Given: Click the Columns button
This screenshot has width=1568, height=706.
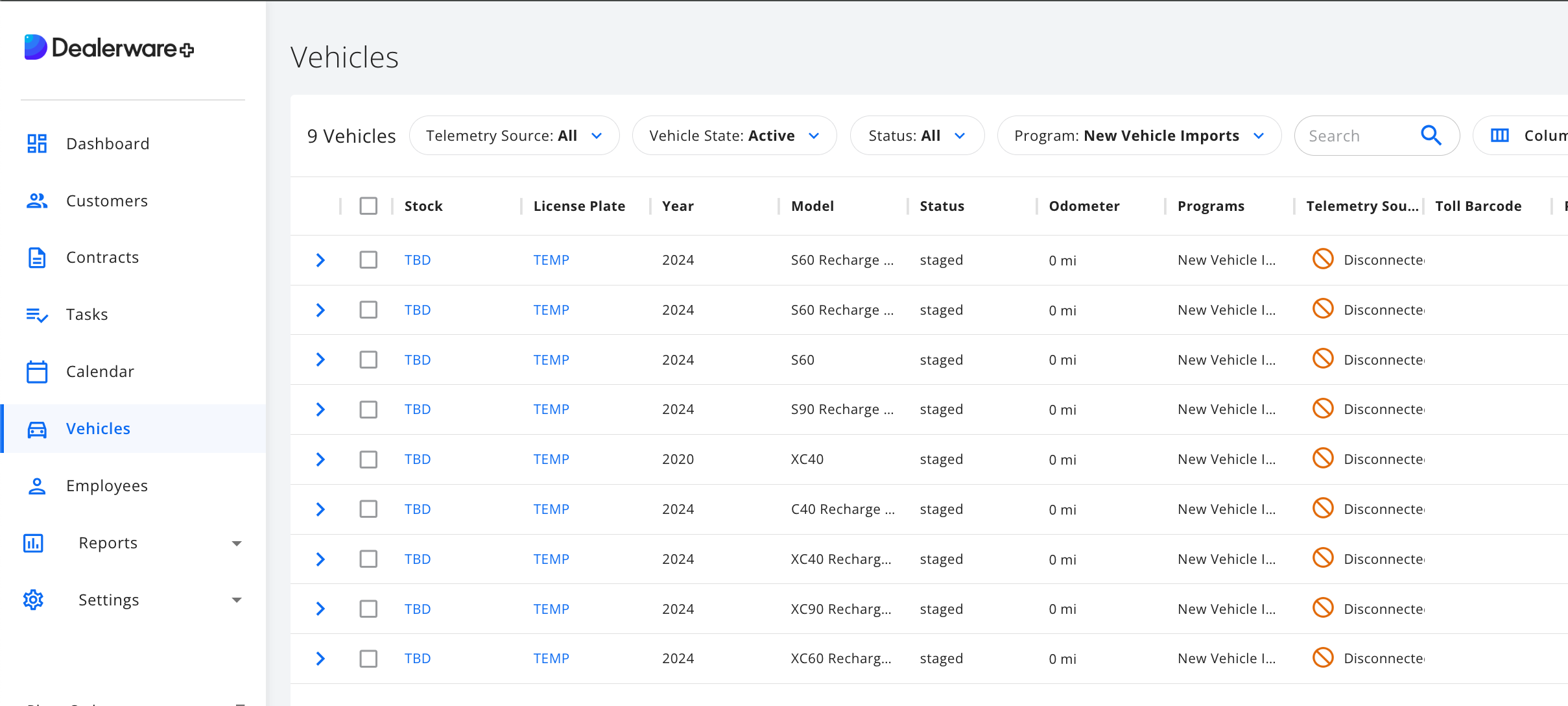Looking at the screenshot, I should (x=1521, y=136).
